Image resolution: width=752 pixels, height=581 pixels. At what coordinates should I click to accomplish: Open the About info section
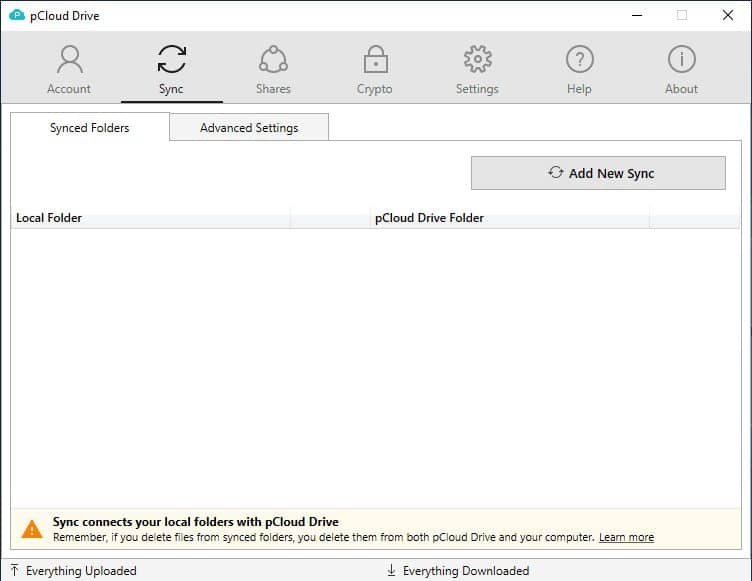click(x=682, y=69)
